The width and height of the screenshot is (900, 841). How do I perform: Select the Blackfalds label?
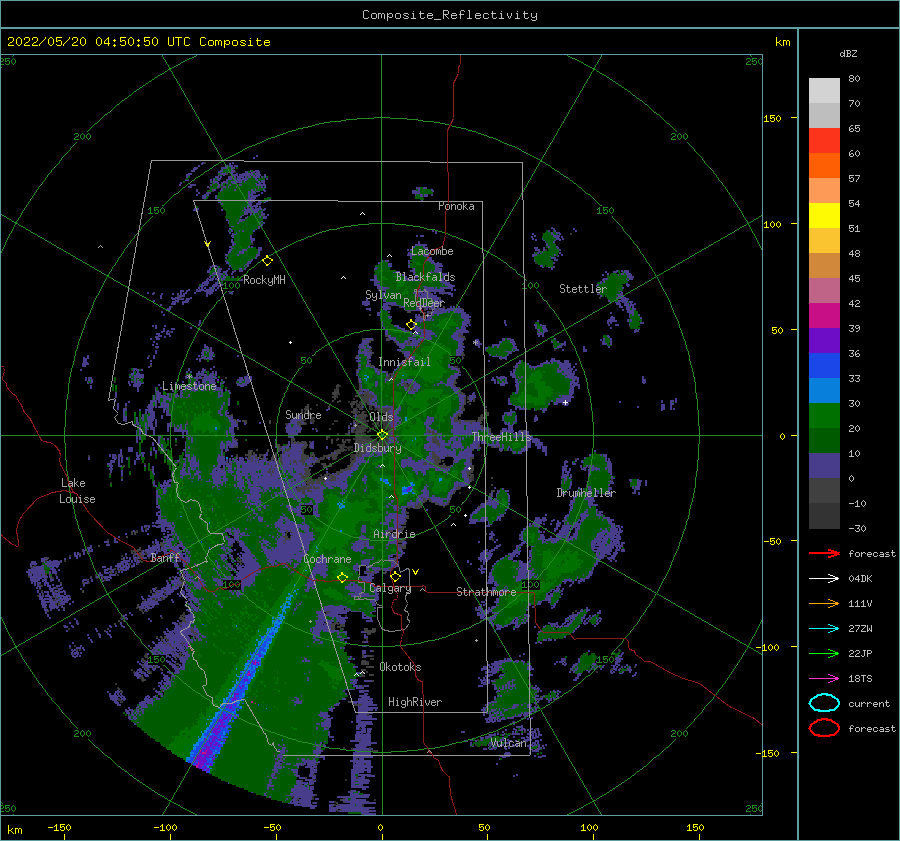425,277
